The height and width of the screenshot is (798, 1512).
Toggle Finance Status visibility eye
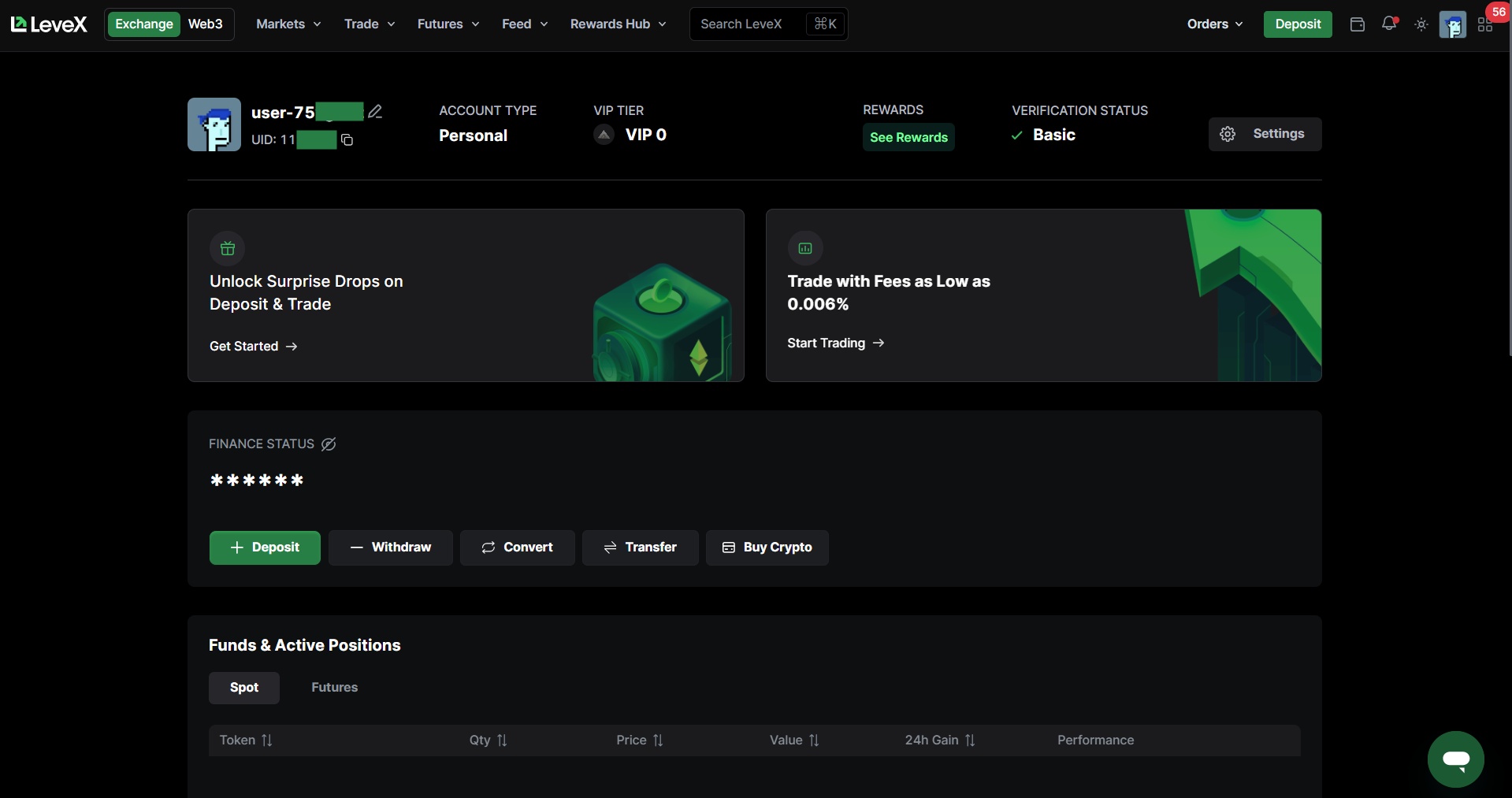[329, 444]
